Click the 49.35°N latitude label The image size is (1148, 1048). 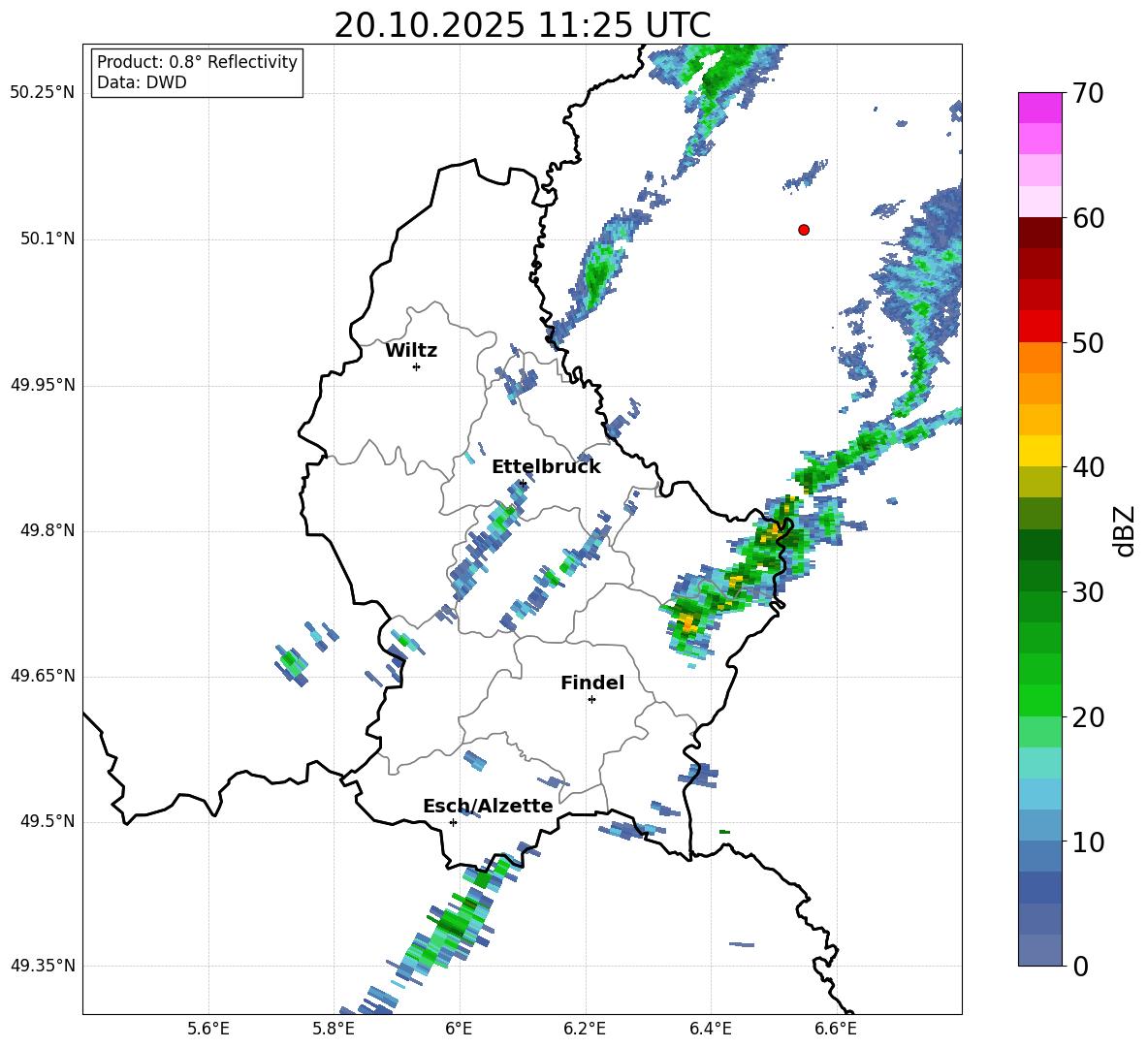click(x=43, y=966)
